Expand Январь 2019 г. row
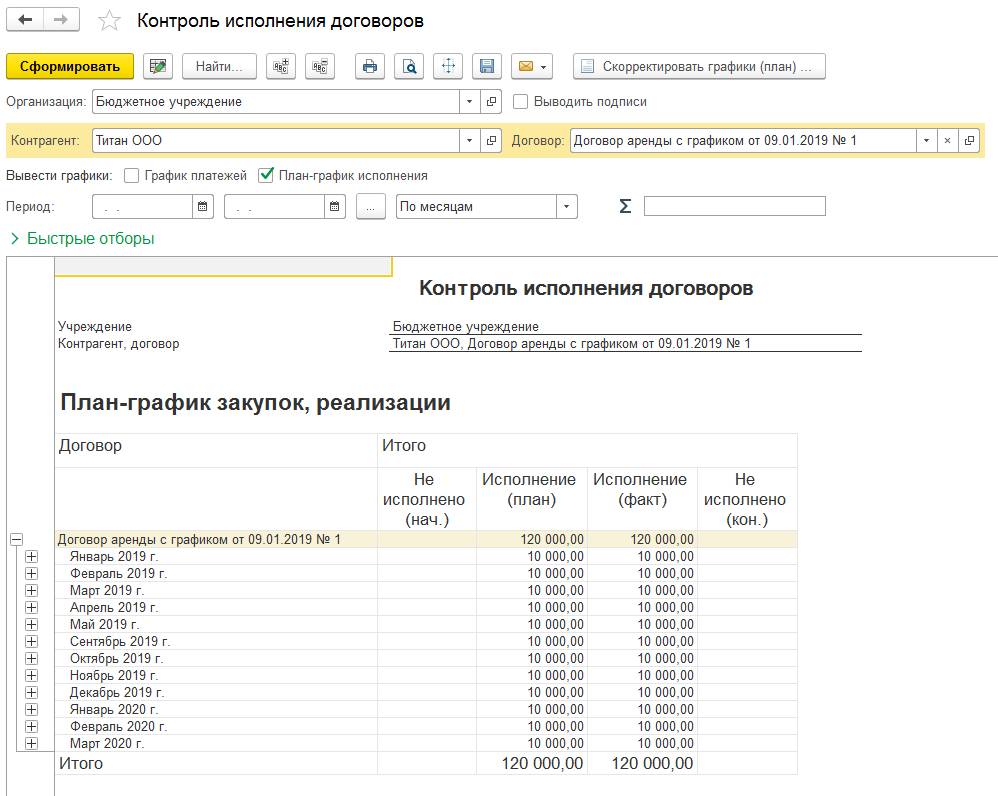Viewport: 998px width, 796px height. pos(31,556)
